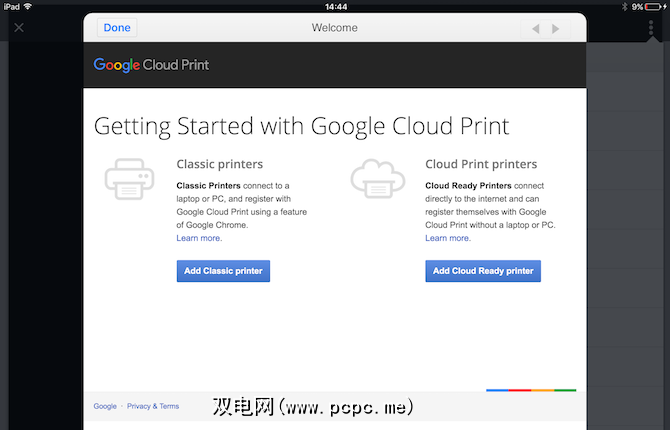Click the Google Cloud Print logo
The width and height of the screenshot is (670, 430).
(152, 65)
